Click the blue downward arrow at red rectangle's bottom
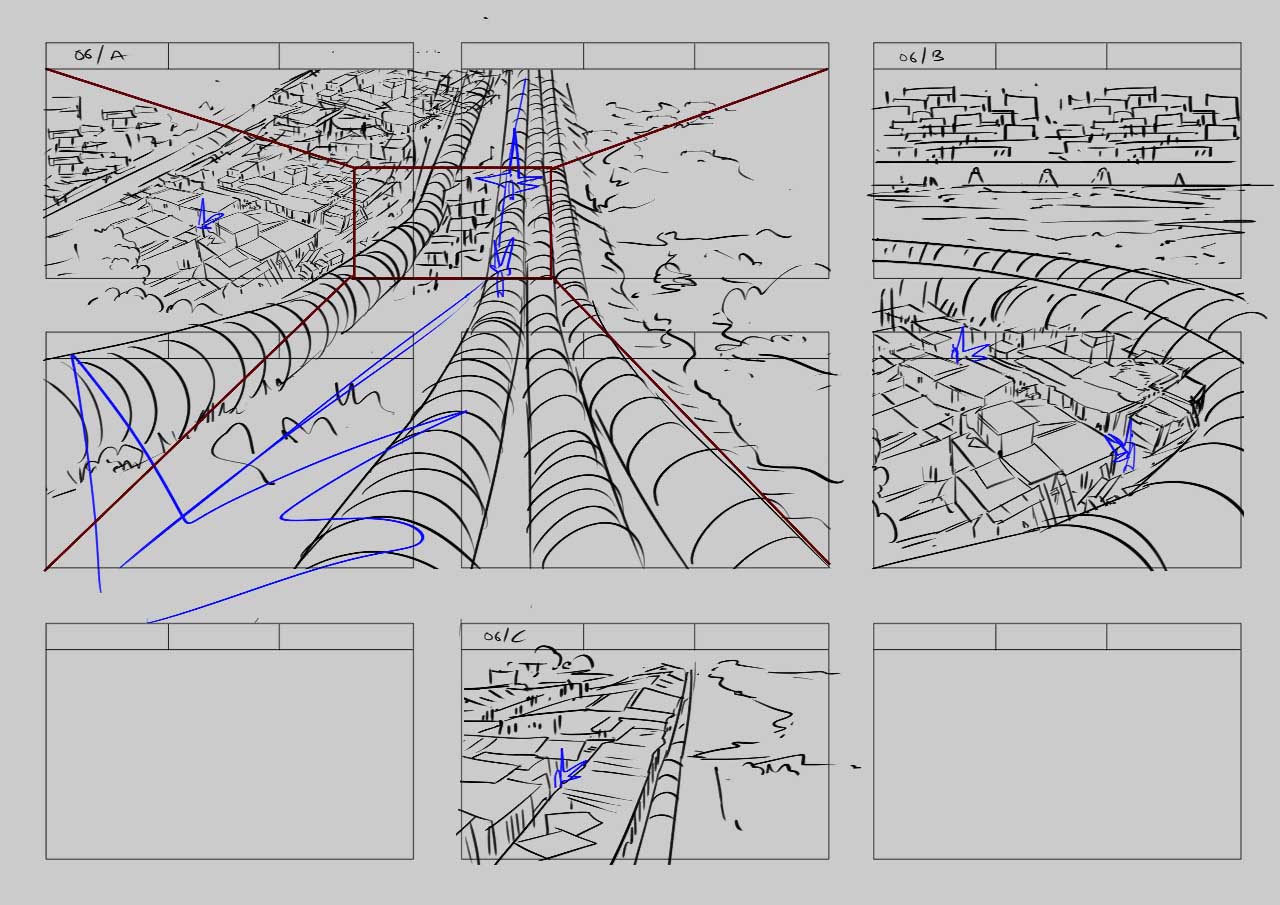The image size is (1280, 905). click(502, 260)
